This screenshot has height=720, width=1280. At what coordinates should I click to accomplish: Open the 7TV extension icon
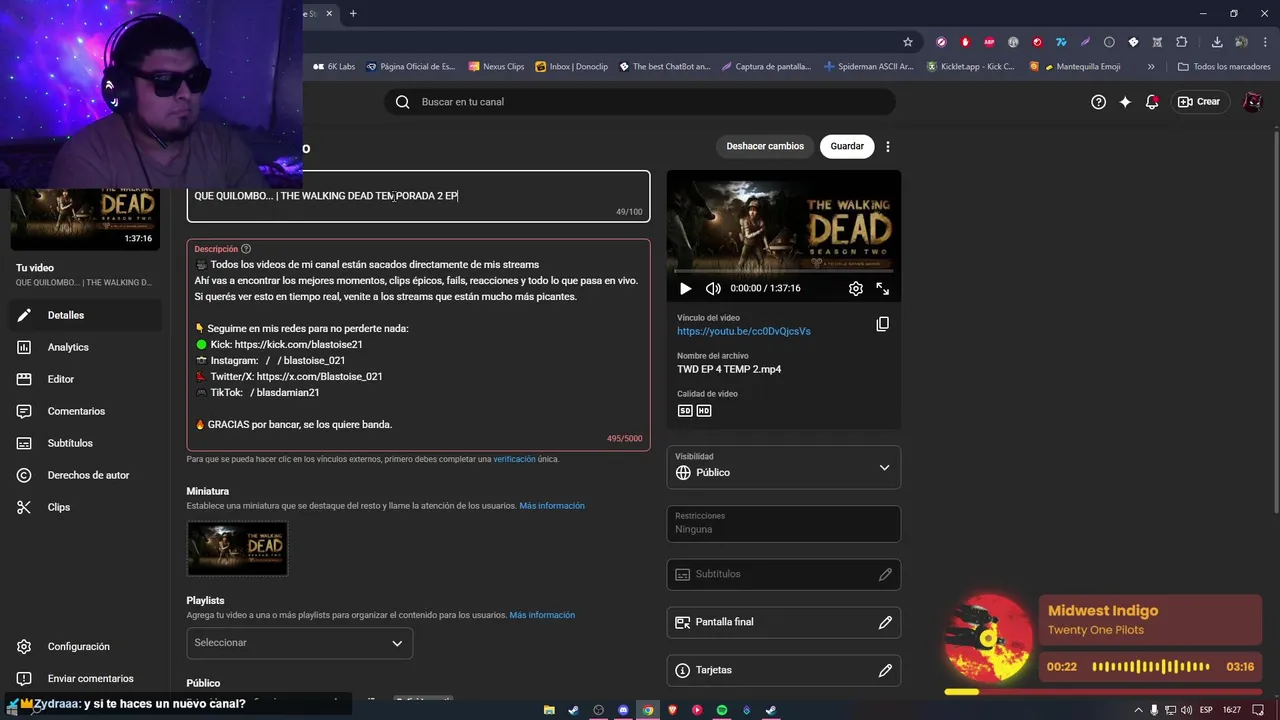click(x=1061, y=42)
